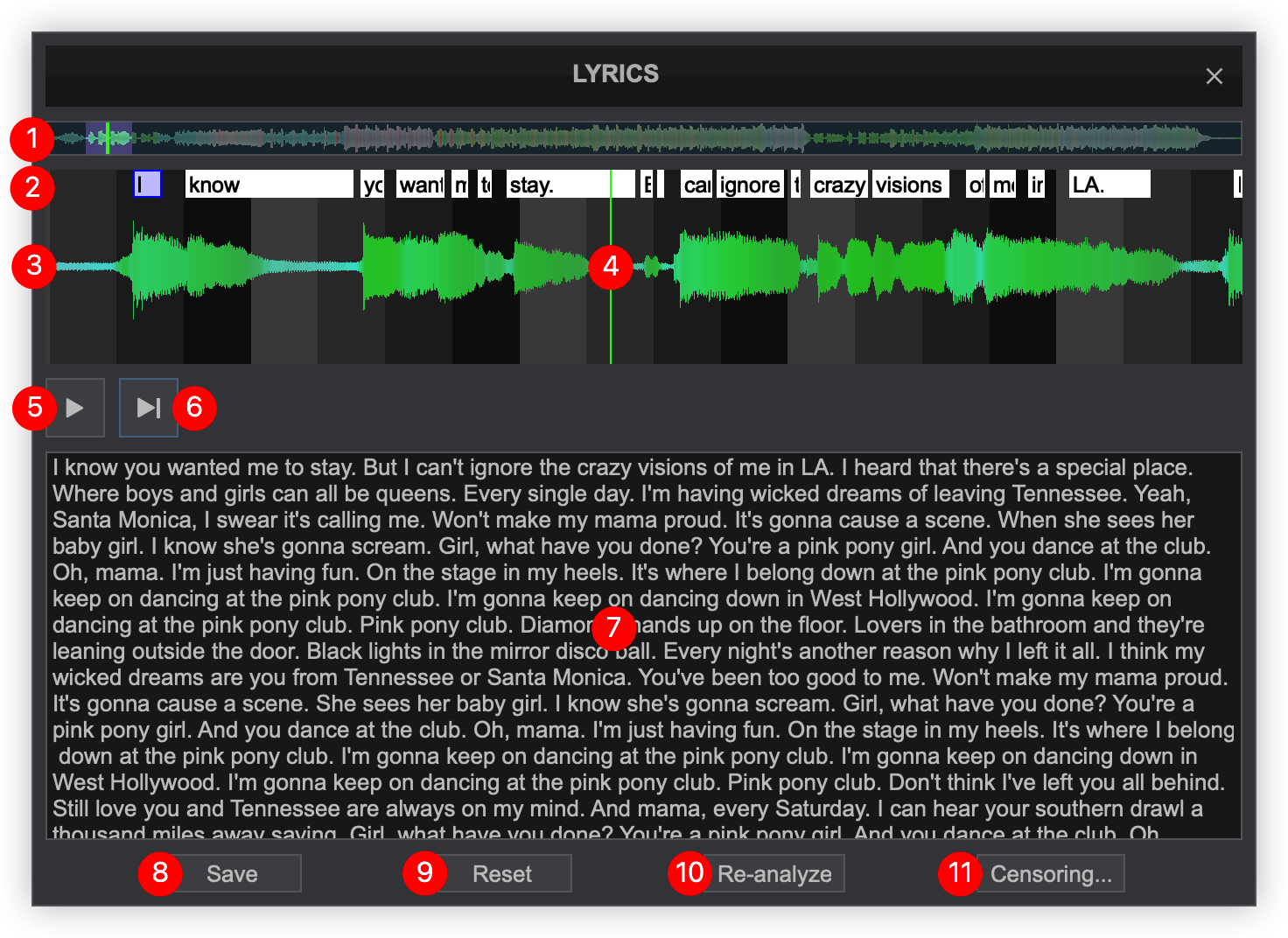
Task: Open the Censoring... options
Action: click(1050, 874)
